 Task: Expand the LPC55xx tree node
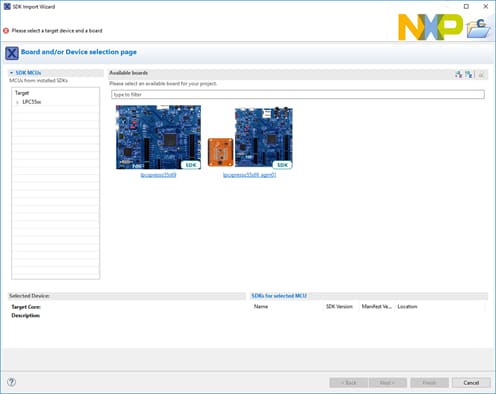click(17, 102)
